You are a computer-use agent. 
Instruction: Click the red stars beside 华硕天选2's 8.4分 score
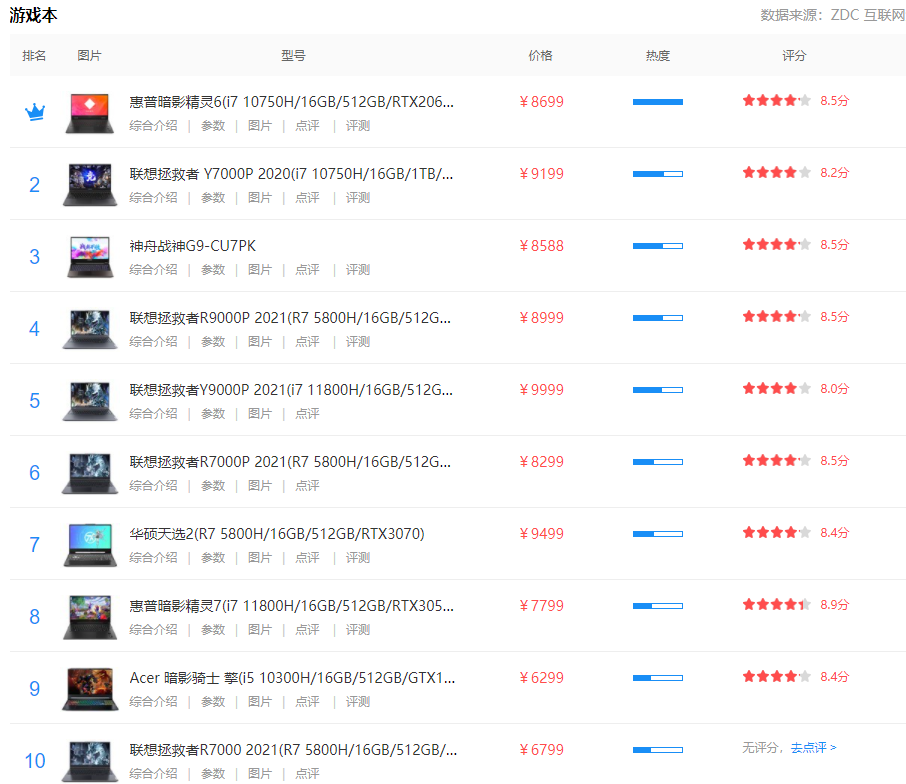click(776, 532)
